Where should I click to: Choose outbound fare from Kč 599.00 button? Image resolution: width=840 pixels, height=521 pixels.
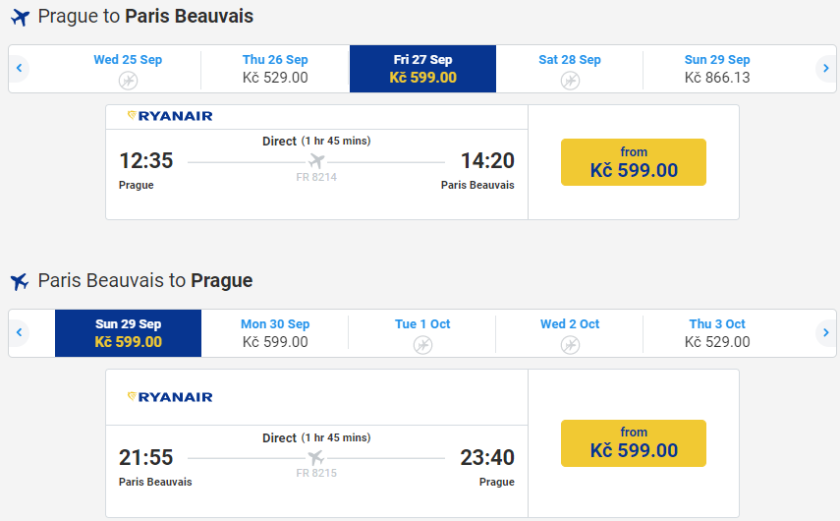click(633, 162)
